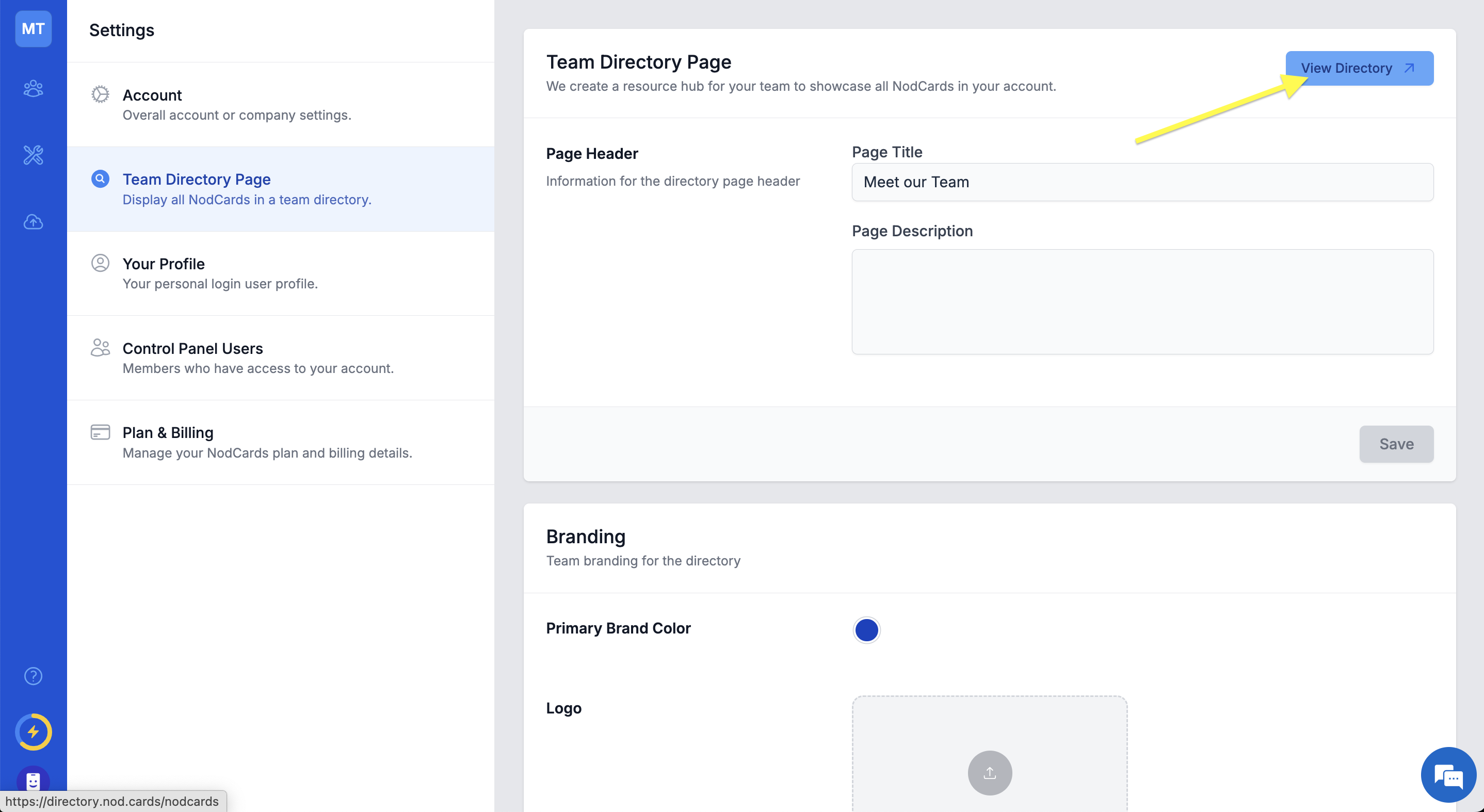
Task: Click 'We create a resource hub' description text
Action: coord(801,86)
